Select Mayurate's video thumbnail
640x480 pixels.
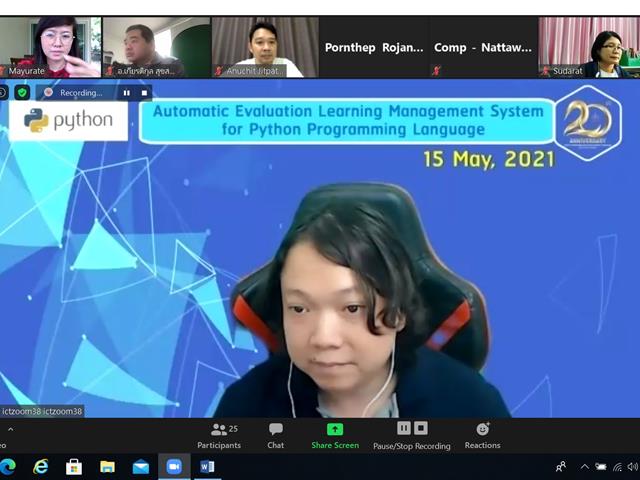tap(50, 47)
